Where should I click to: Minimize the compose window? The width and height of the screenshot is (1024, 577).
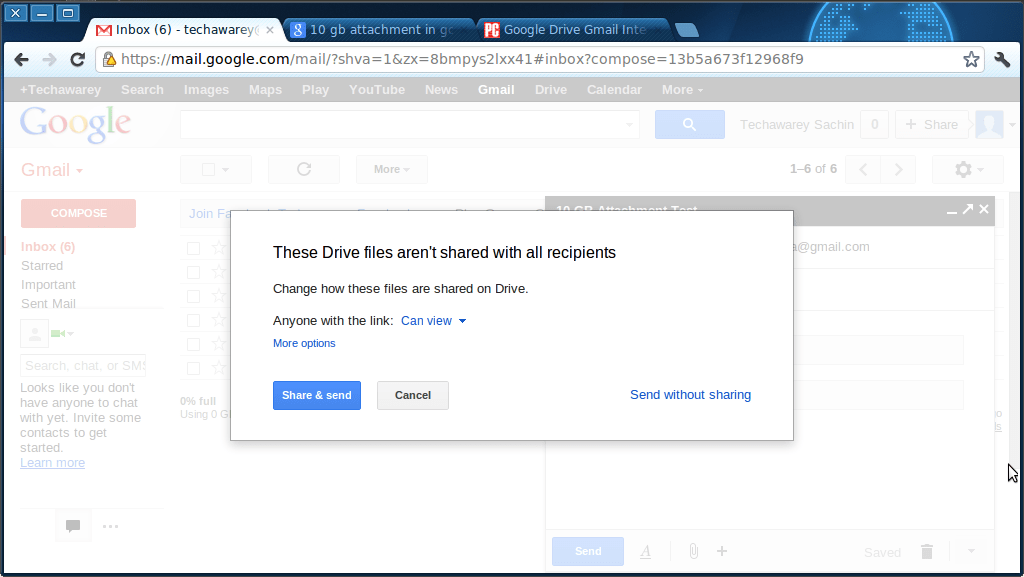952,210
